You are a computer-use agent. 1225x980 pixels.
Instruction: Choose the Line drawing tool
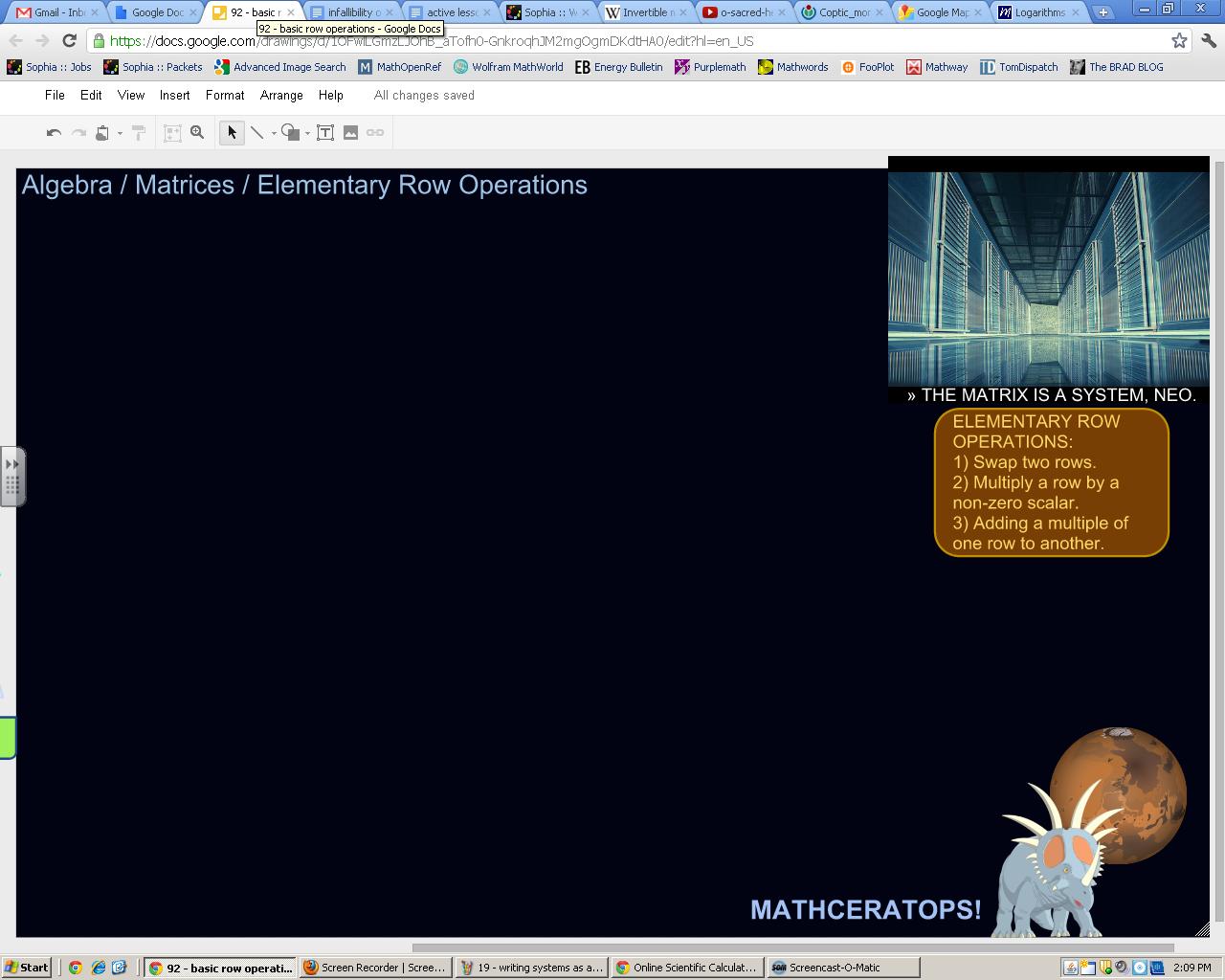coord(256,133)
